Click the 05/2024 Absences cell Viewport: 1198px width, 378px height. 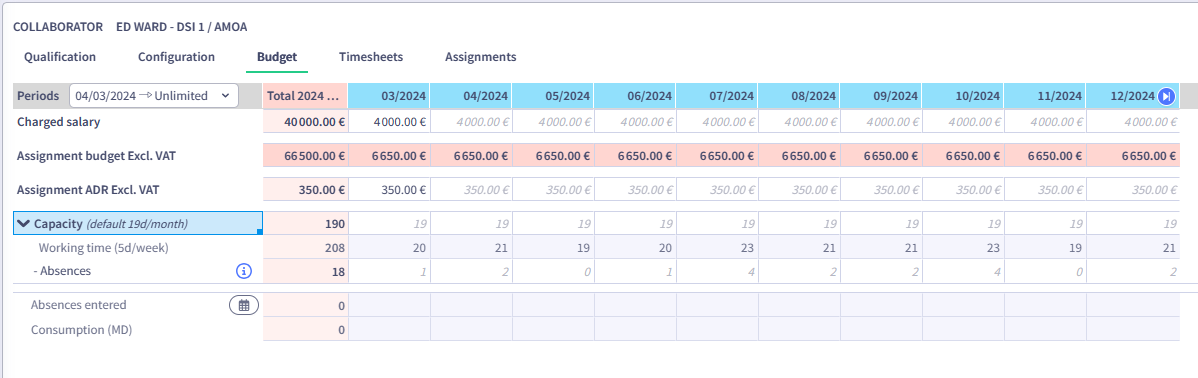(553, 270)
